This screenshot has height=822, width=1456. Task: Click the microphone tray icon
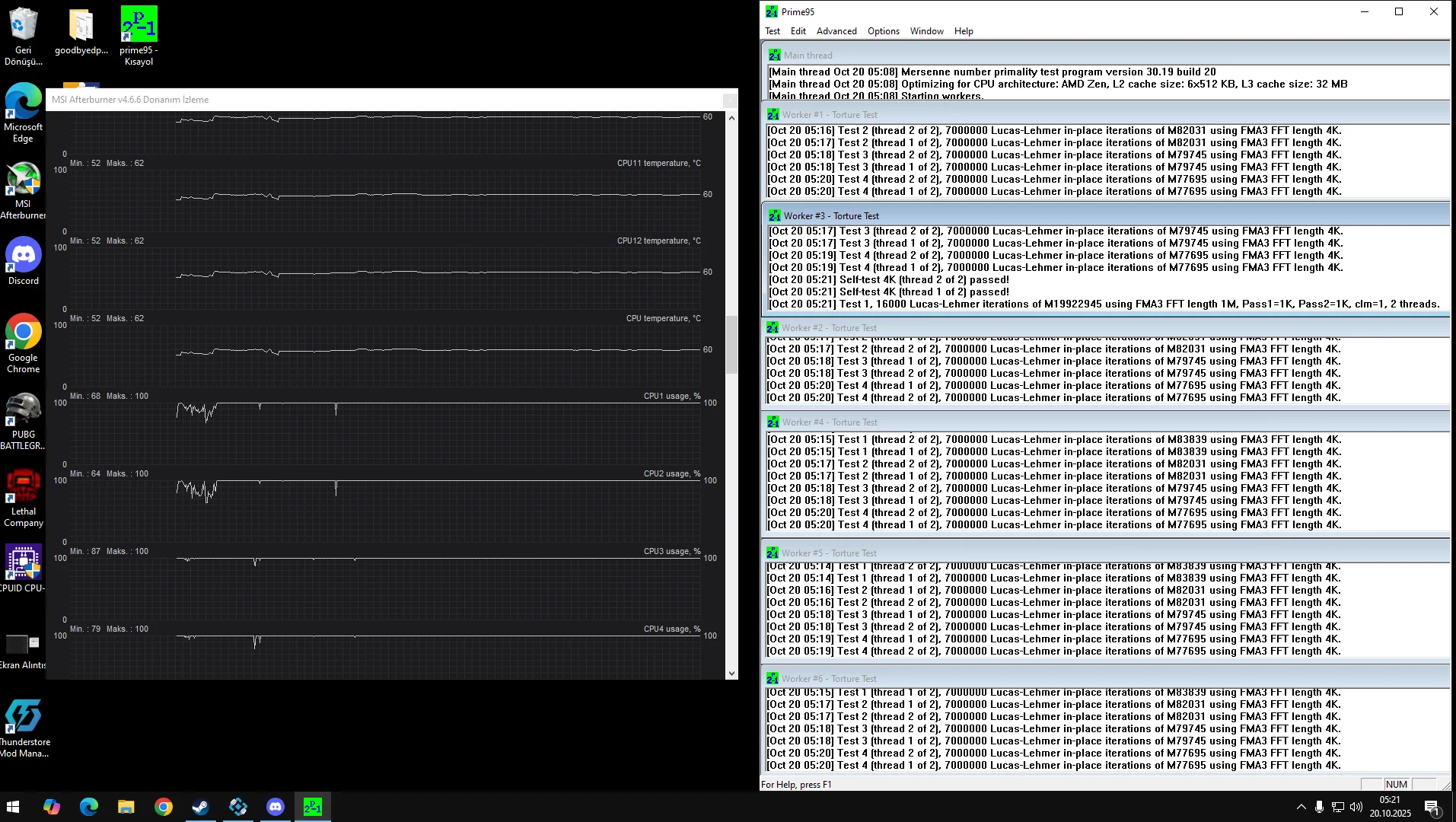(x=1319, y=807)
